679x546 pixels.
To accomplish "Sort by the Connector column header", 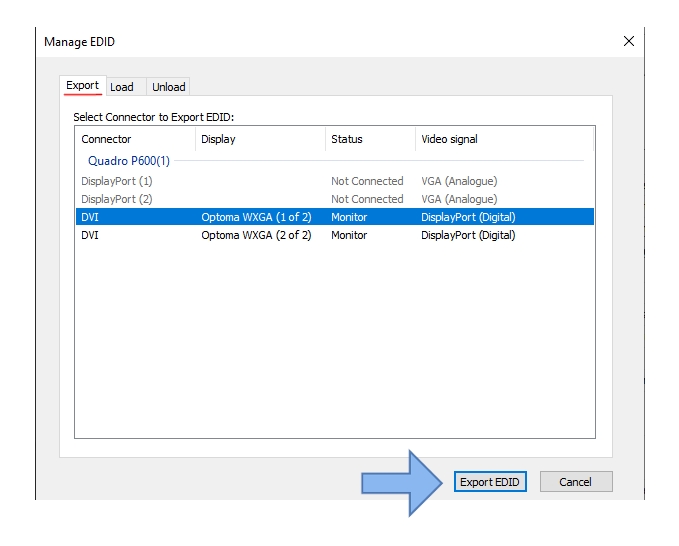I will coord(106,139).
